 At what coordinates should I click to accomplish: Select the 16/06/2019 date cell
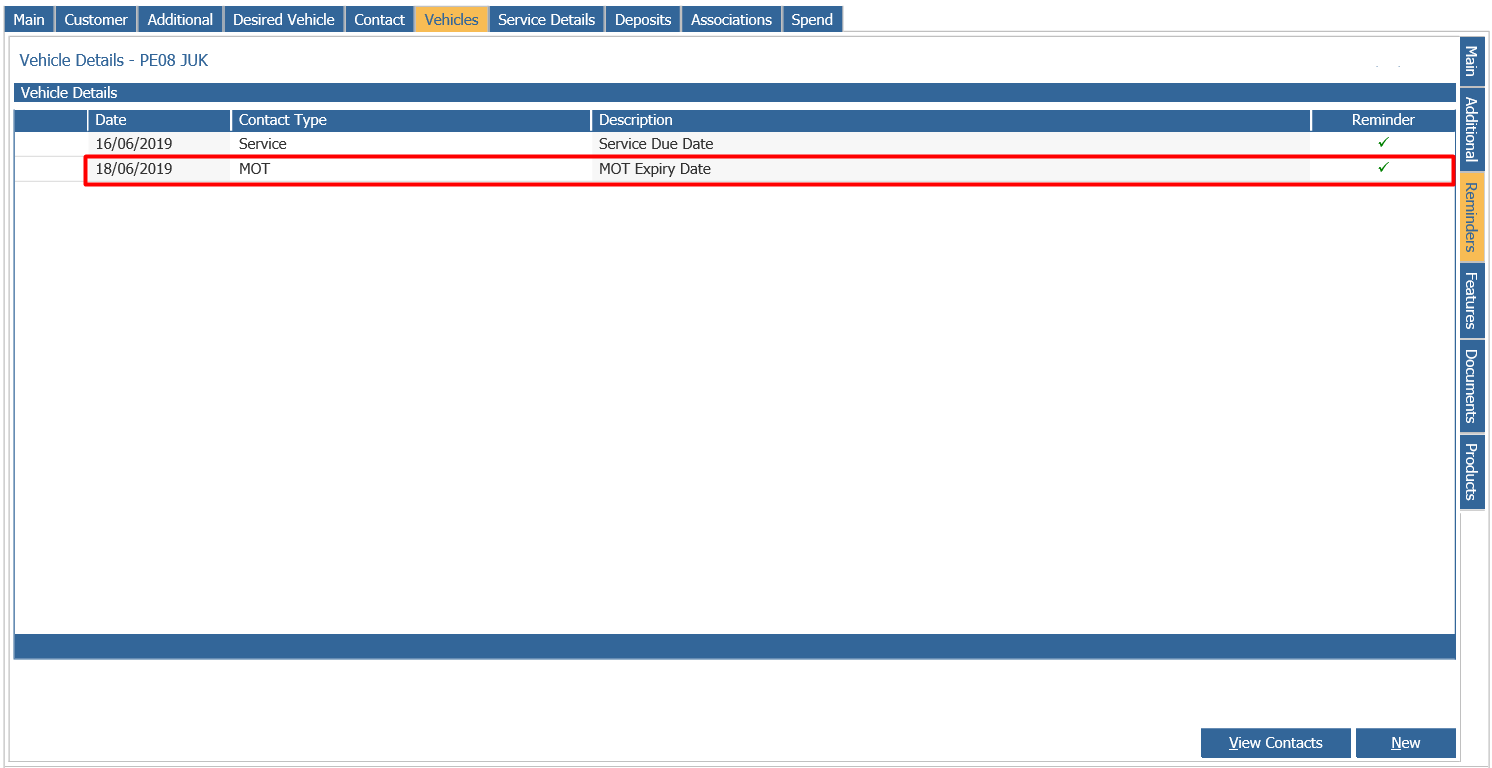pos(159,144)
